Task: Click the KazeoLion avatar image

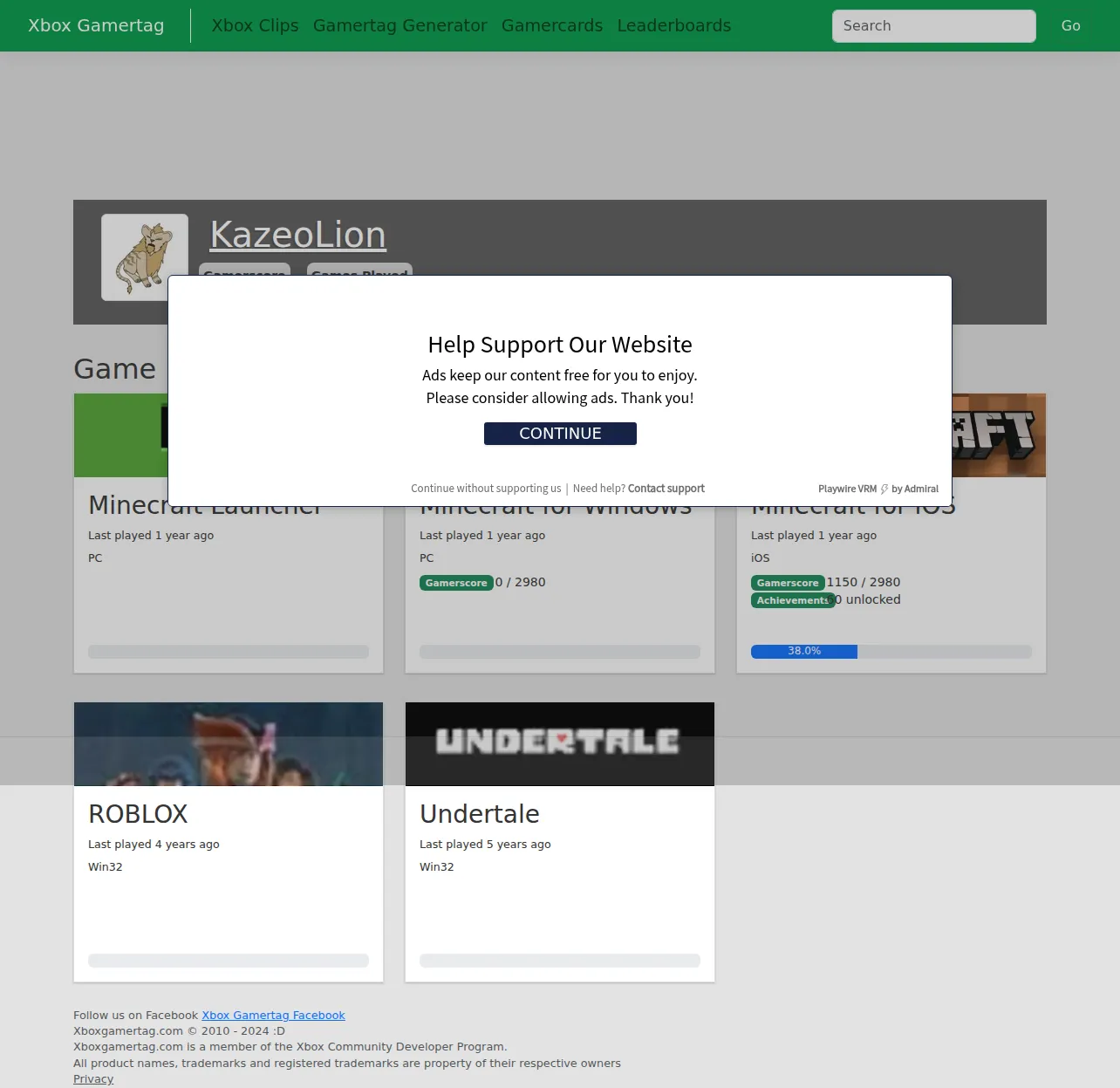Action: tap(145, 257)
